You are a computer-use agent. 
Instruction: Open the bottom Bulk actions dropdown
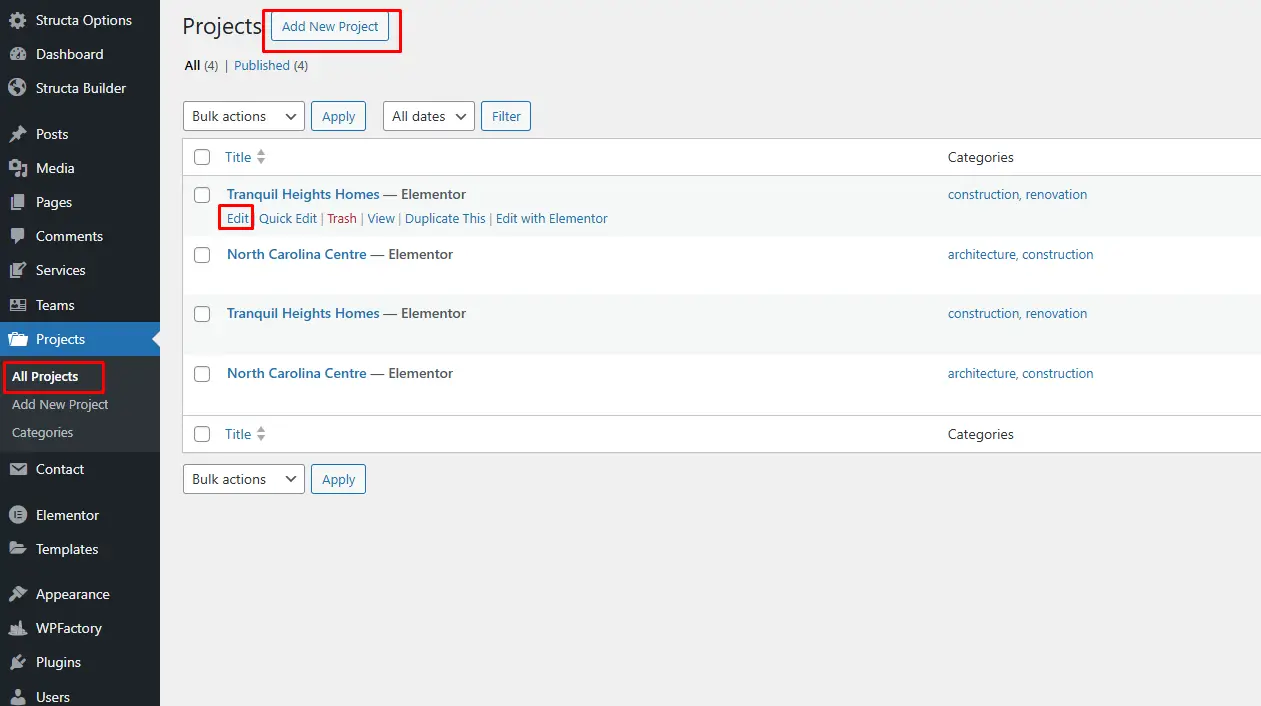point(244,479)
